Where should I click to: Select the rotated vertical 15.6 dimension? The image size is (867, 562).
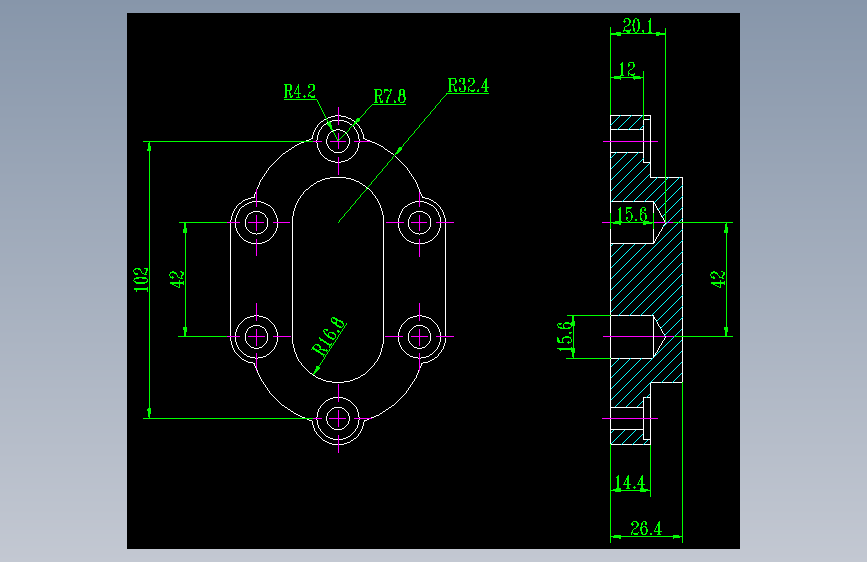(565, 336)
